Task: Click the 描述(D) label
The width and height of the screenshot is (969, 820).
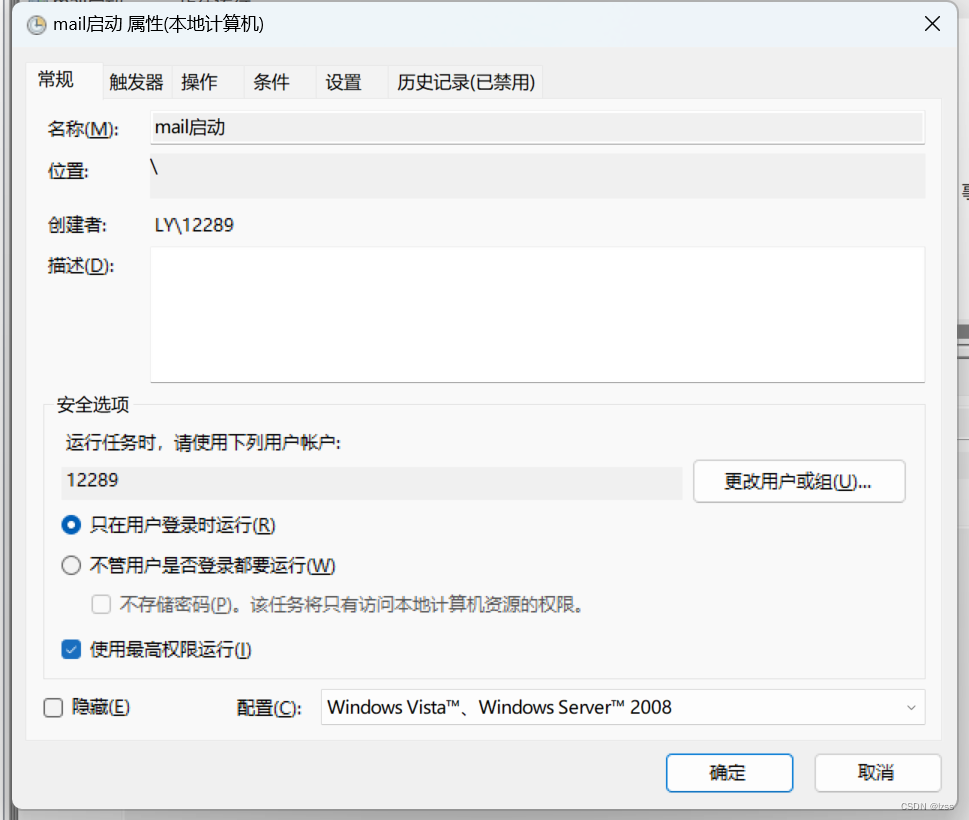Action: click(x=81, y=266)
